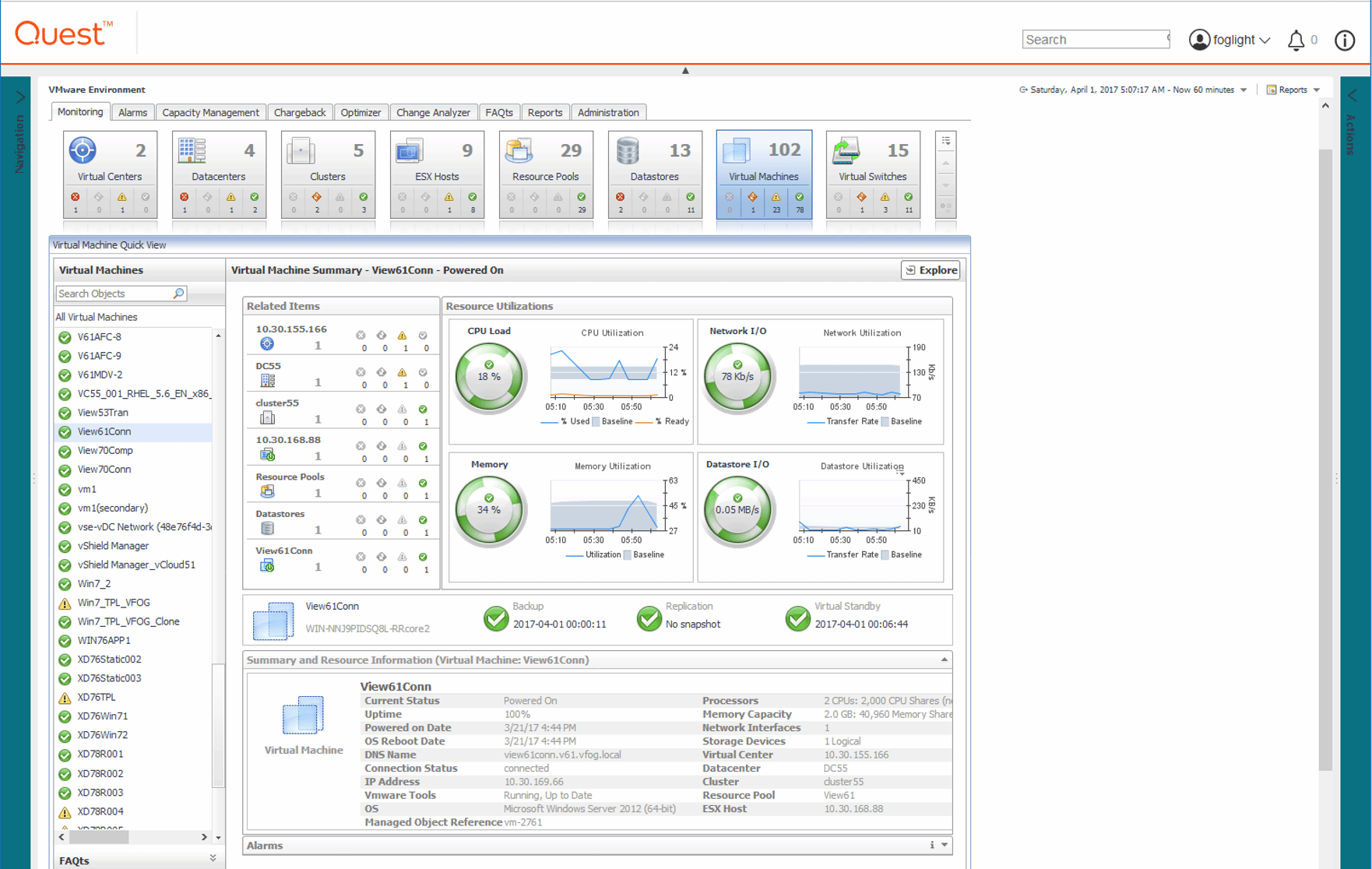This screenshot has width=1372, height=869.
Task: Focus the Search Objects input field
Action: [x=114, y=294]
